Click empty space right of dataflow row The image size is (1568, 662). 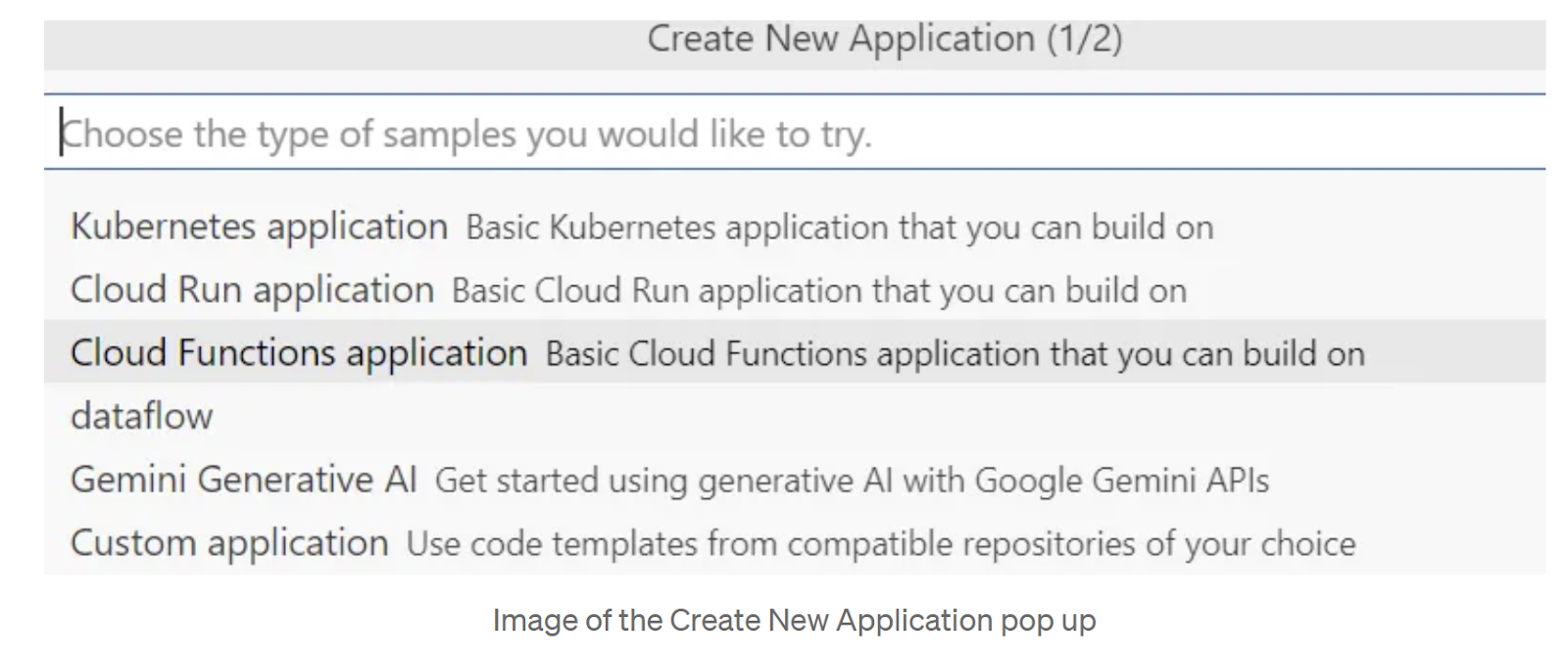click(882, 416)
